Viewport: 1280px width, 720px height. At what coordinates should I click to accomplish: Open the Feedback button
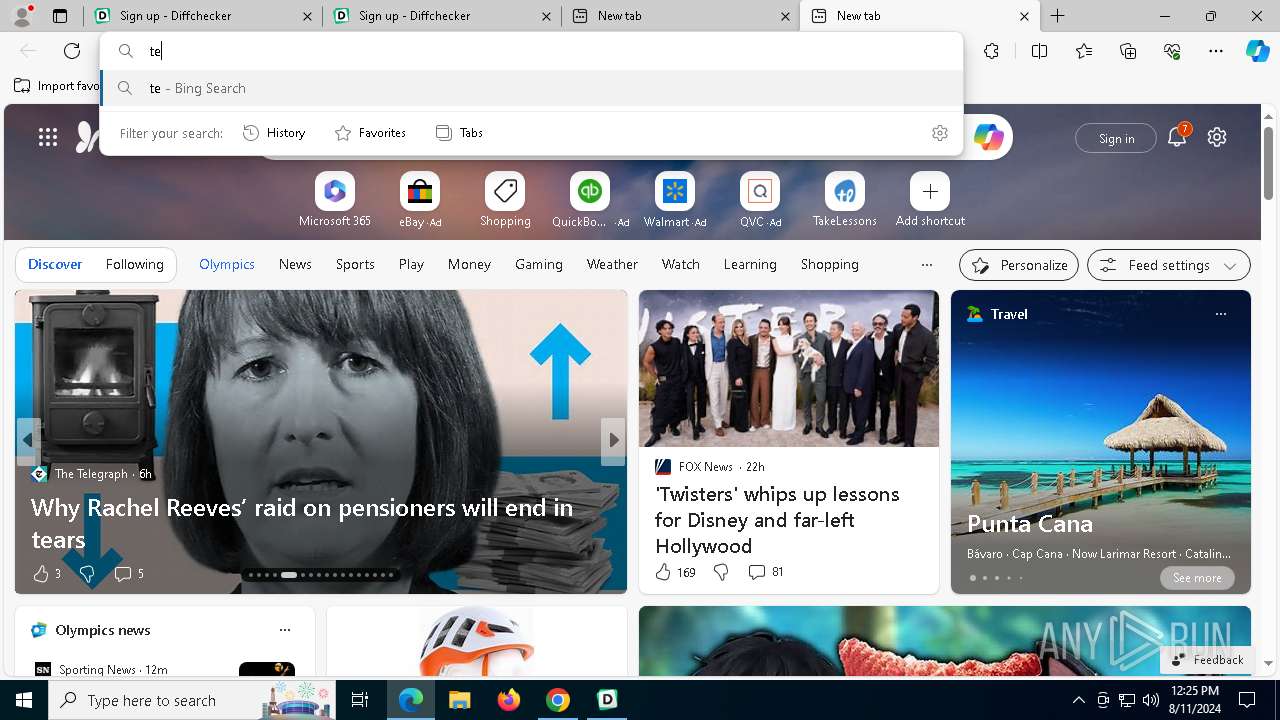coord(1208,660)
